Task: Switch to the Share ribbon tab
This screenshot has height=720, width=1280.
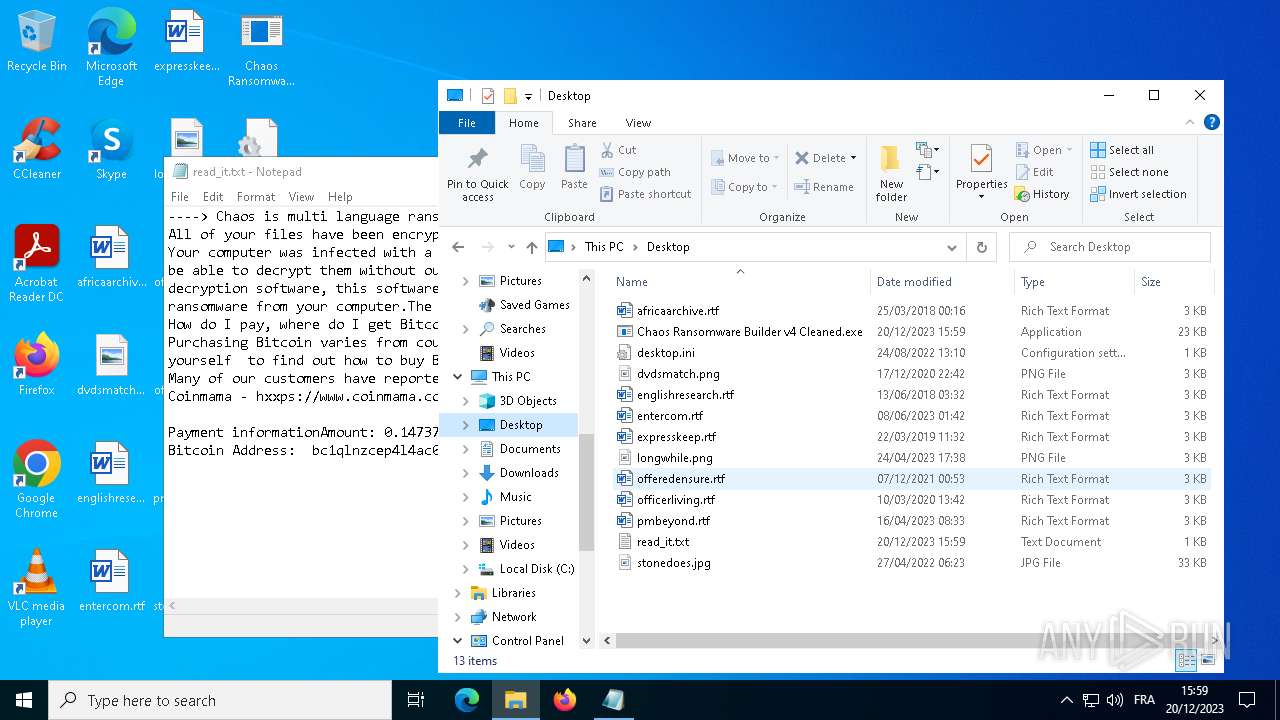Action: (x=582, y=123)
